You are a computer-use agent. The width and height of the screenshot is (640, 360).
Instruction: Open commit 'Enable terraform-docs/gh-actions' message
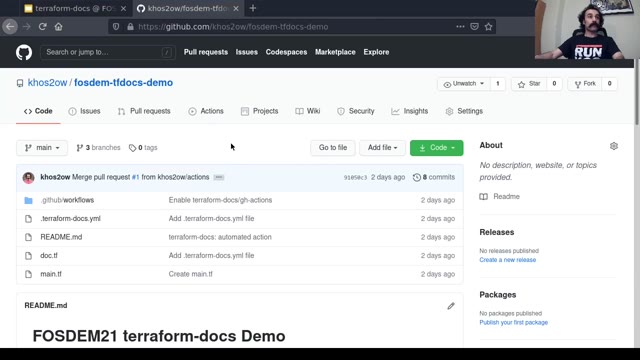220,200
